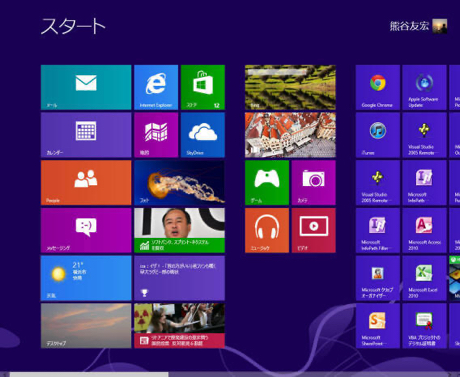
Task: Open Visual Studio 2005 Remote tile beside iTunes
Action: point(424,135)
